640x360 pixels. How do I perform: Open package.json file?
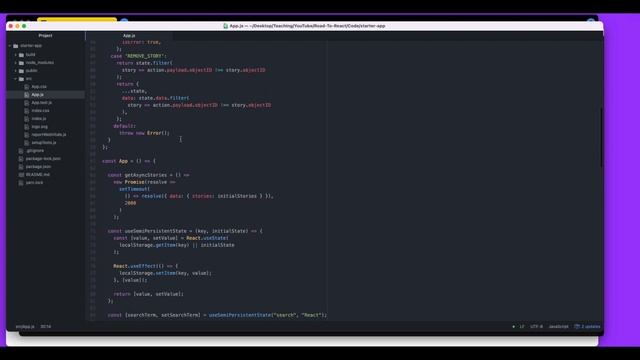pos(38,167)
